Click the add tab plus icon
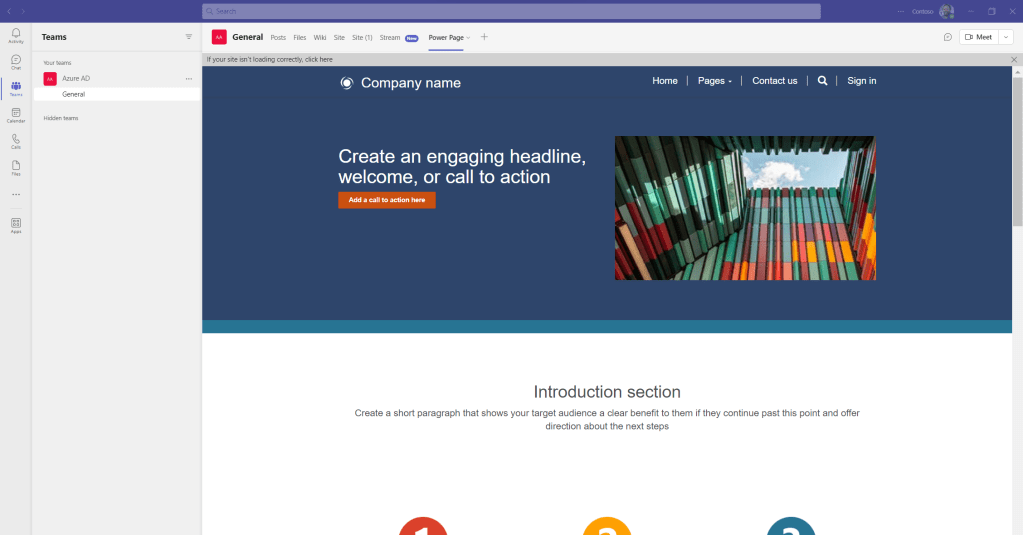The width and height of the screenshot is (1023, 535). click(484, 37)
